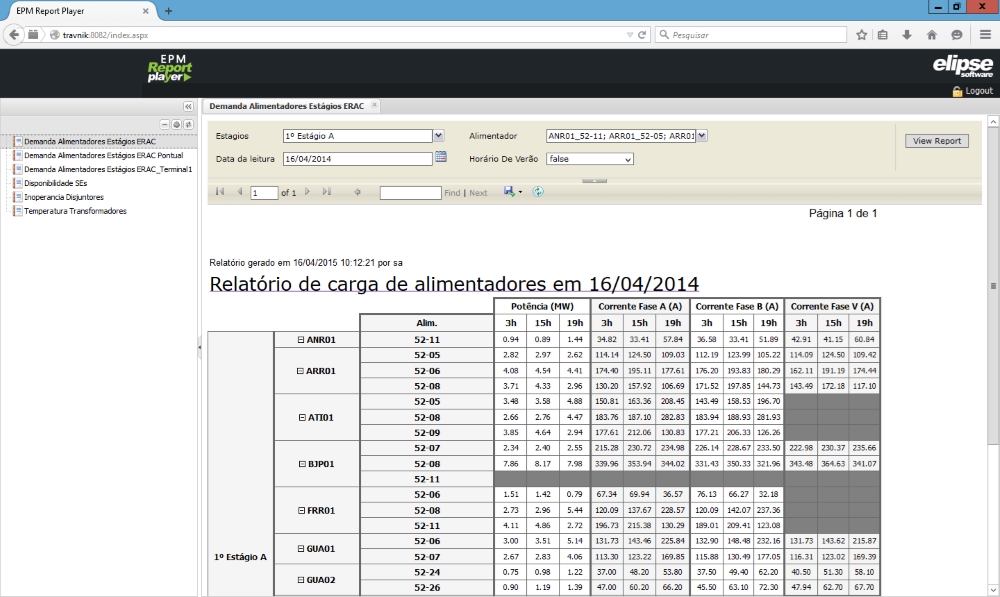1000x597 pixels.
Task: Go to browser home page
Action: [932, 35]
